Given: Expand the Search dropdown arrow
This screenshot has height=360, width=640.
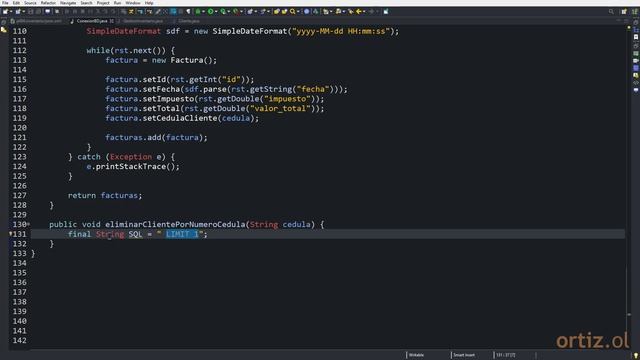Looking at the screenshot, I should pyautogui.click(x=298, y=11).
